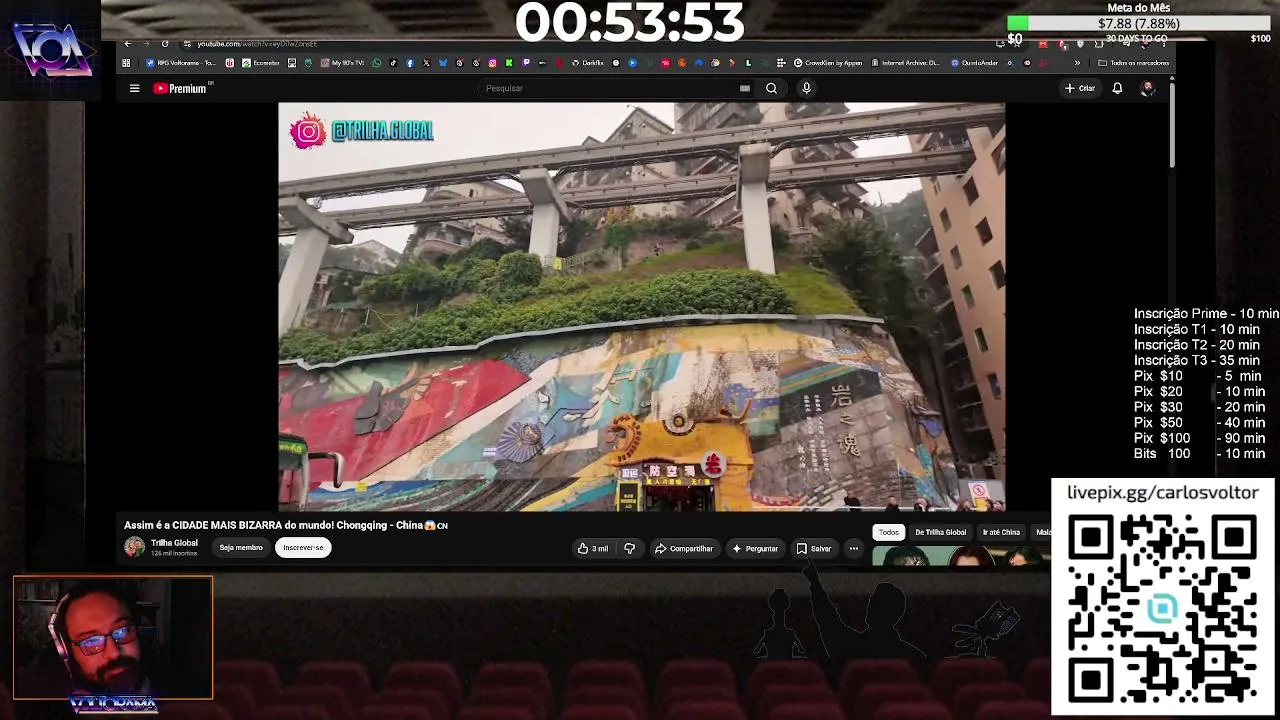Open the browser apps grid shortcut
Viewport: 1280px width, 720px height.
click(x=126, y=63)
